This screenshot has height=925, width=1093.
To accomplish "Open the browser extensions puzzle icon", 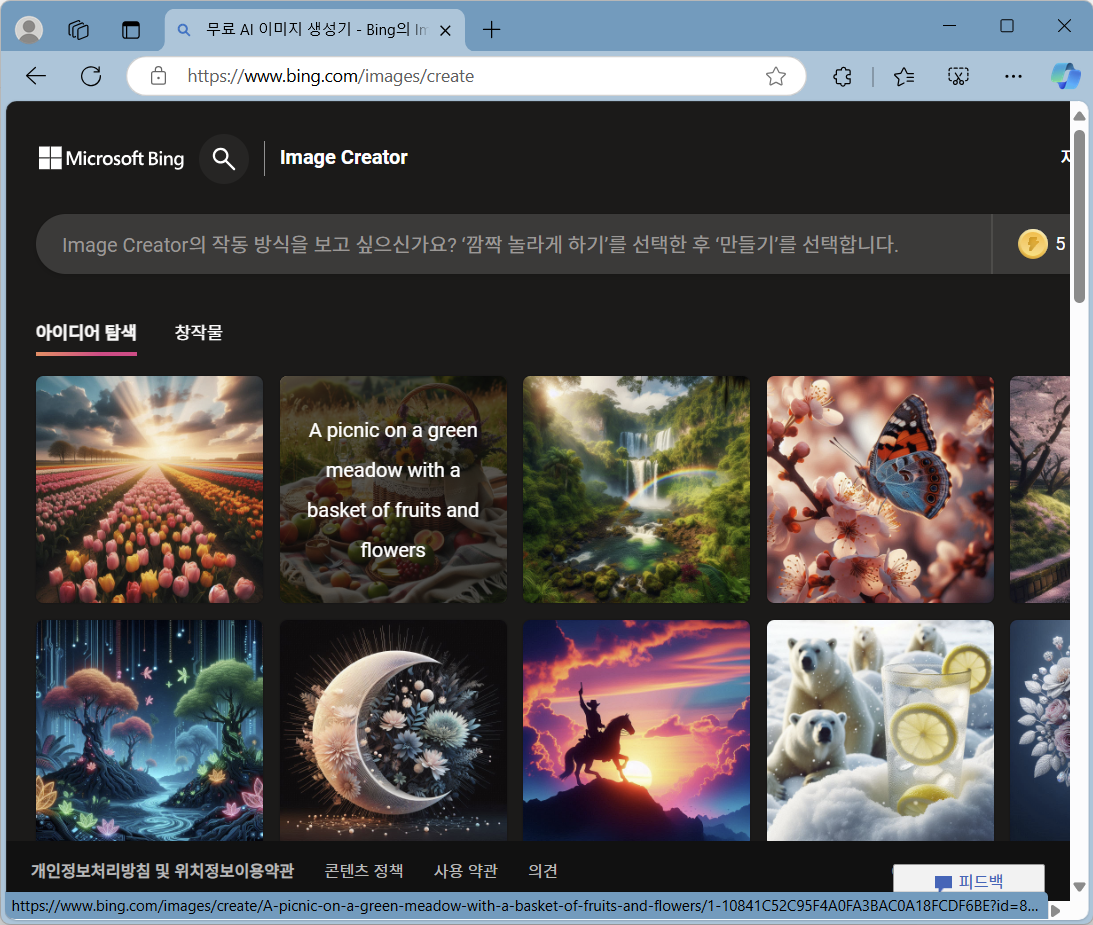I will pos(842,76).
